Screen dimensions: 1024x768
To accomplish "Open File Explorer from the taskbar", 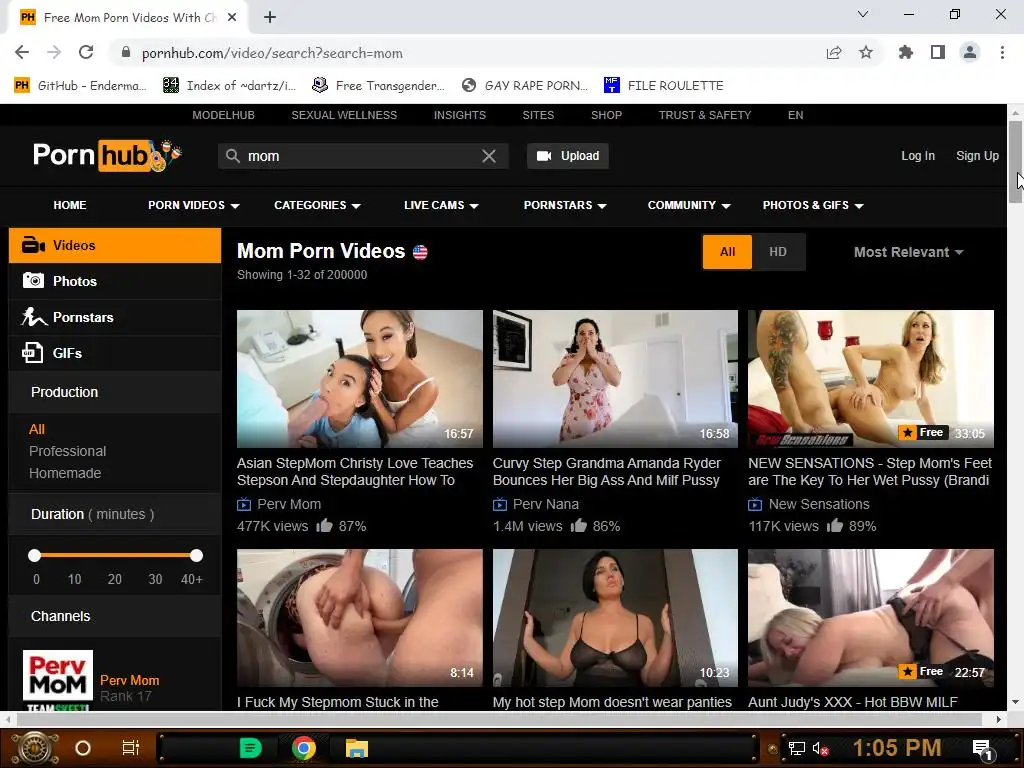I will click(357, 748).
